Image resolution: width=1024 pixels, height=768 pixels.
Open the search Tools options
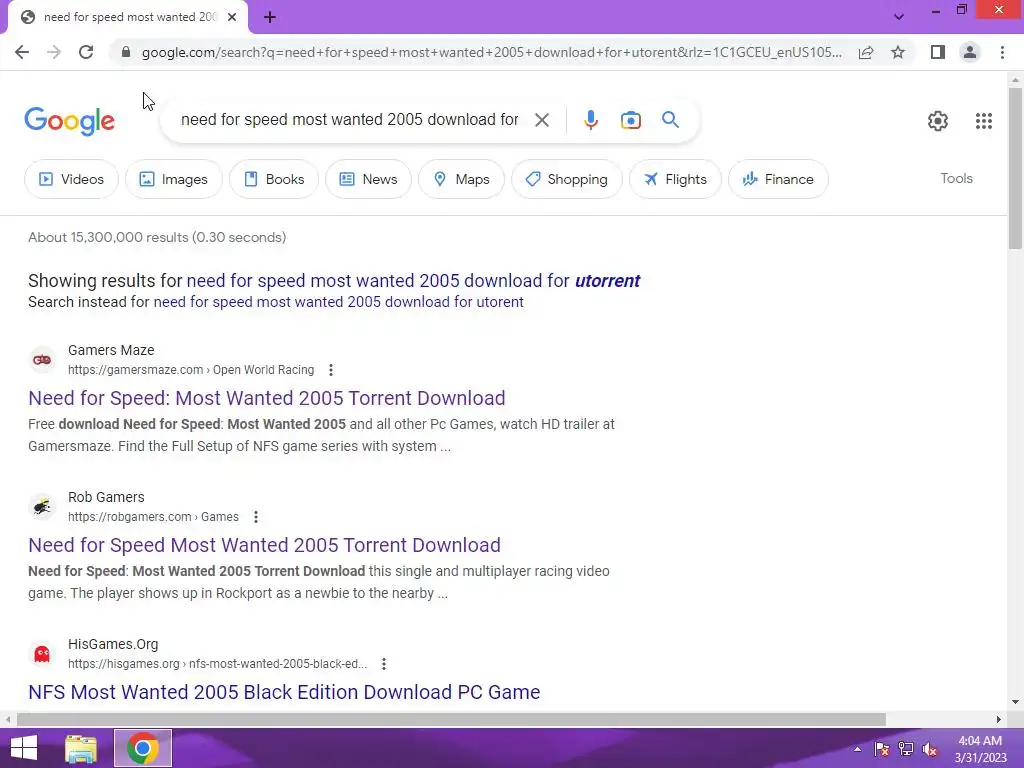coord(956,178)
